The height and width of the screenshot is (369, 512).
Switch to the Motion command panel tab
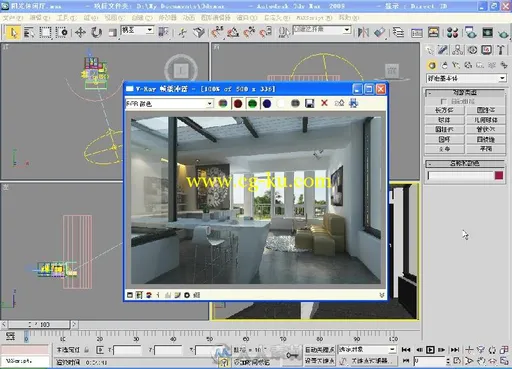coord(472,50)
